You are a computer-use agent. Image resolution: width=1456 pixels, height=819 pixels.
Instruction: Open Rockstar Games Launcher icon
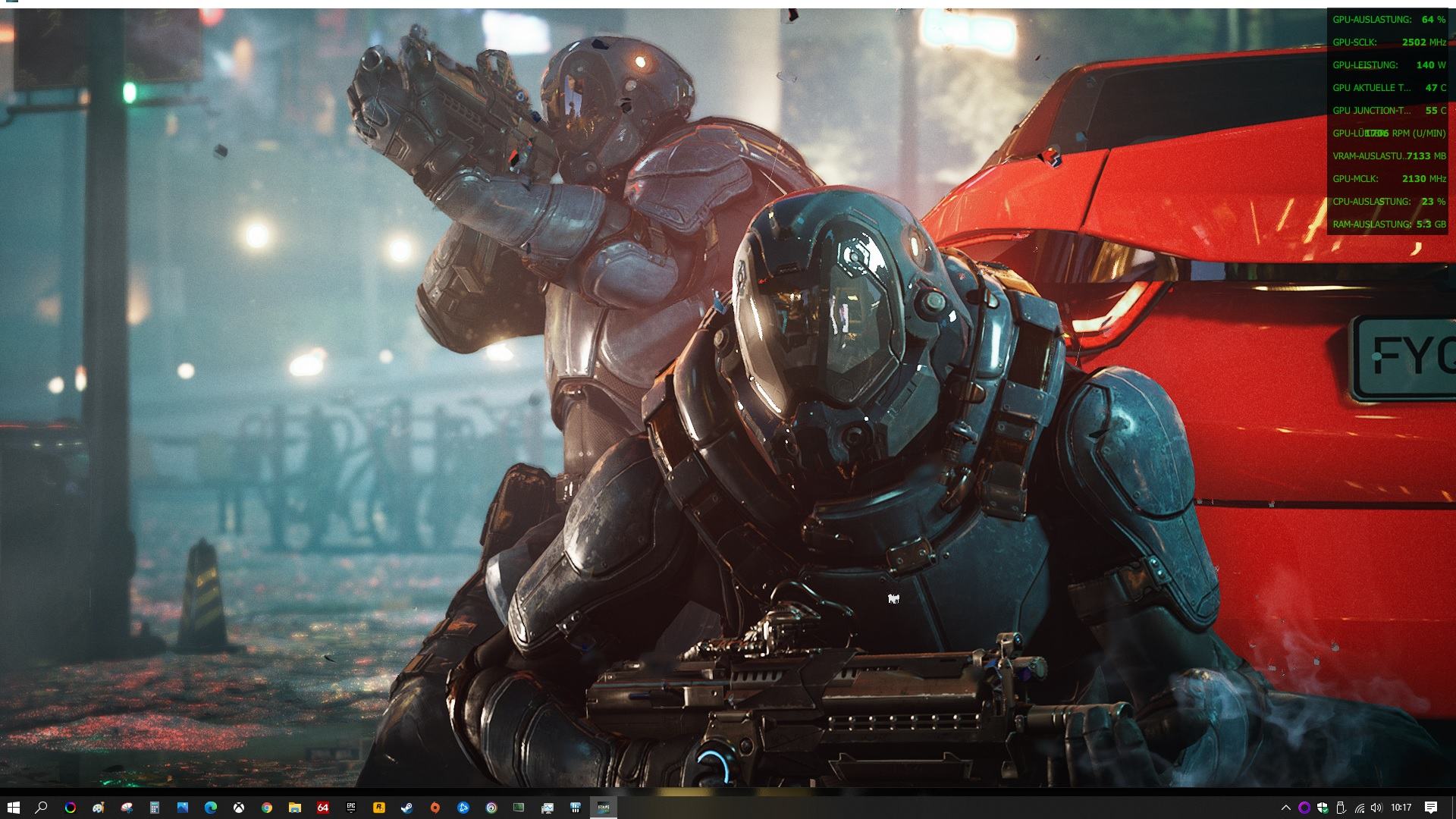[x=378, y=808]
